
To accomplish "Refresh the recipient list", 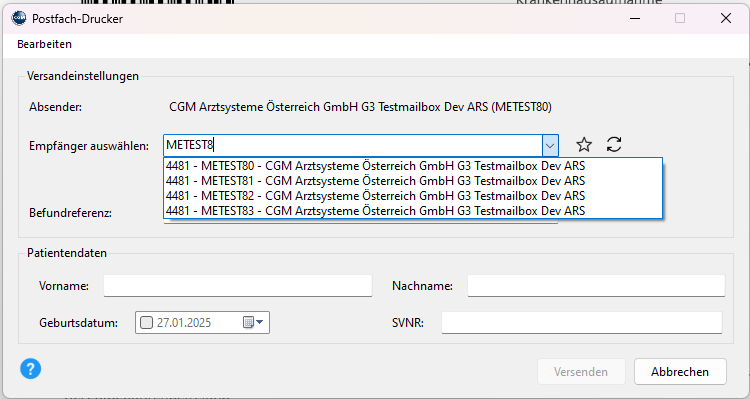I will click(x=614, y=144).
